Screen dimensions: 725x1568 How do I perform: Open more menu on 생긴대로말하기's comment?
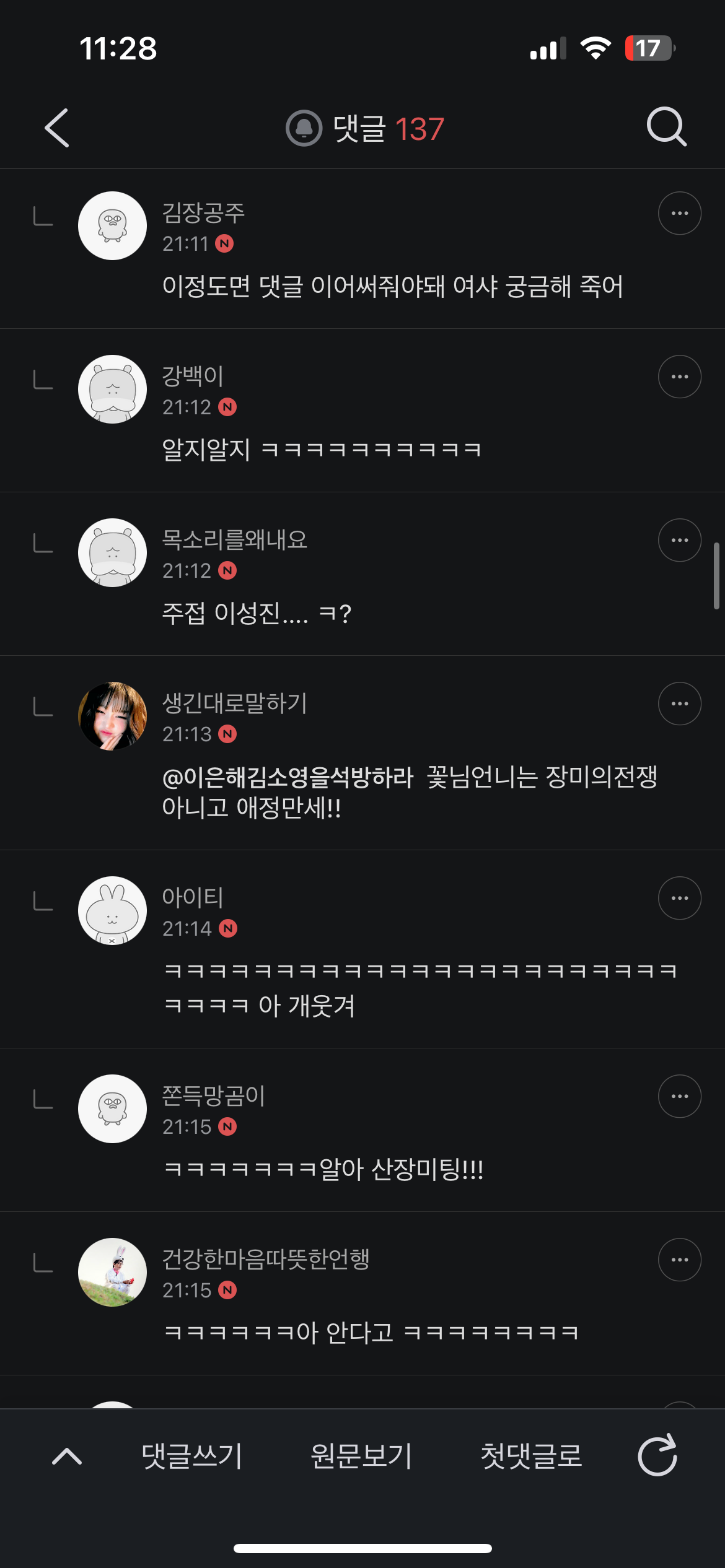[x=679, y=703]
